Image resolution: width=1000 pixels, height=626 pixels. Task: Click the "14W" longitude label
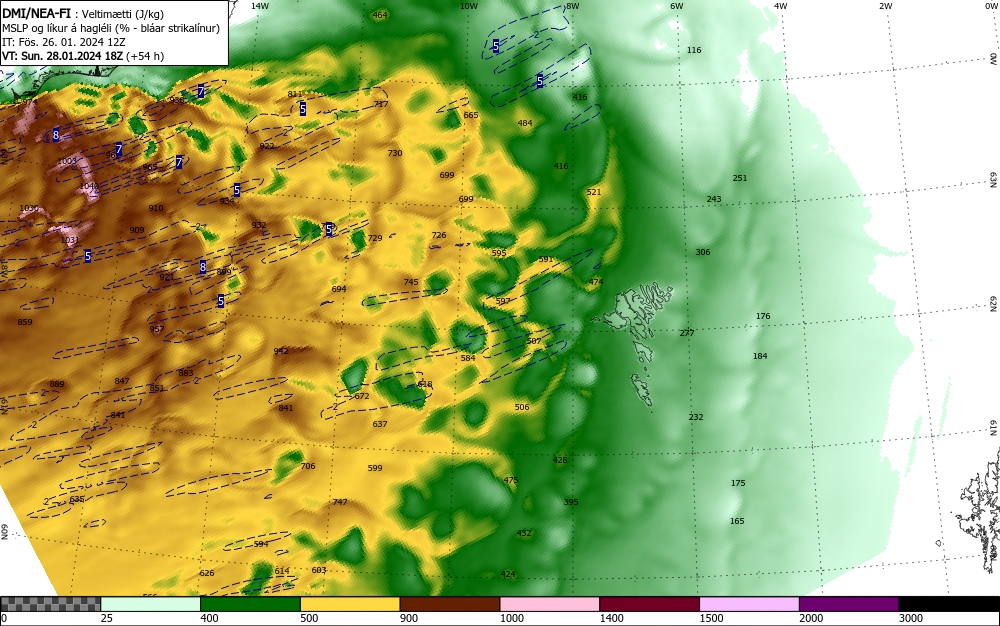coord(260,6)
